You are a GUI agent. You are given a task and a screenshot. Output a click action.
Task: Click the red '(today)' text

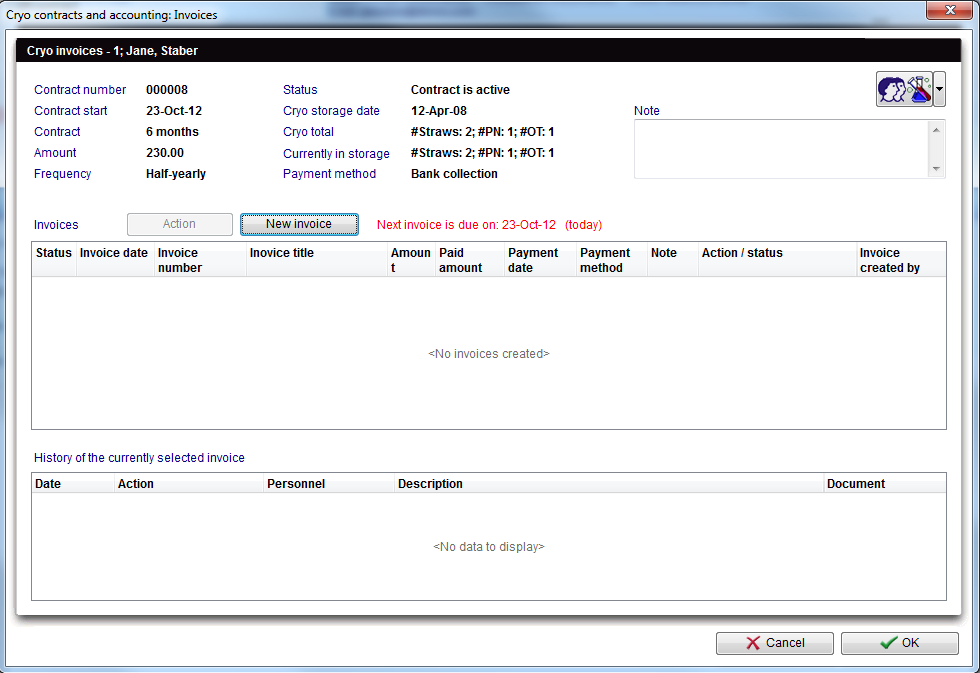[x=584, y=225]
